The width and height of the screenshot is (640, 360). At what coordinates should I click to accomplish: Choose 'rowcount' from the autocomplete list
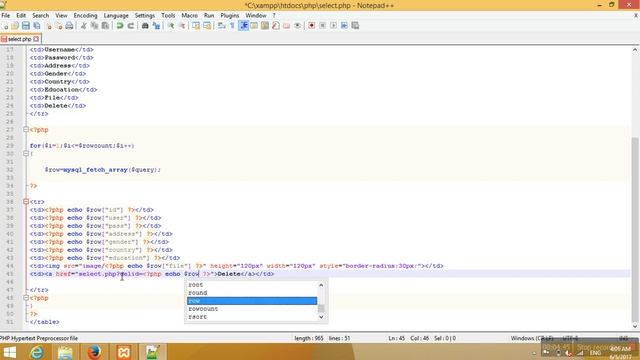pyautogui.click(x=252, y=309)
